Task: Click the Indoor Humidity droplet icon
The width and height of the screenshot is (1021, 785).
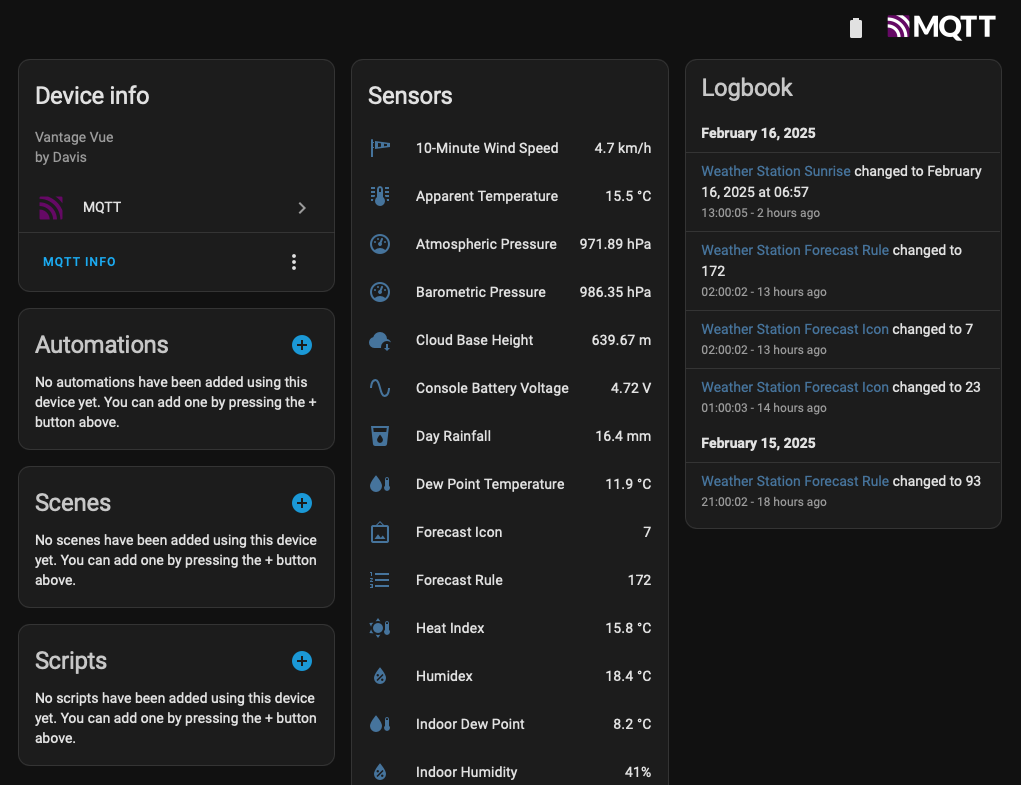Action: [380, 771]
